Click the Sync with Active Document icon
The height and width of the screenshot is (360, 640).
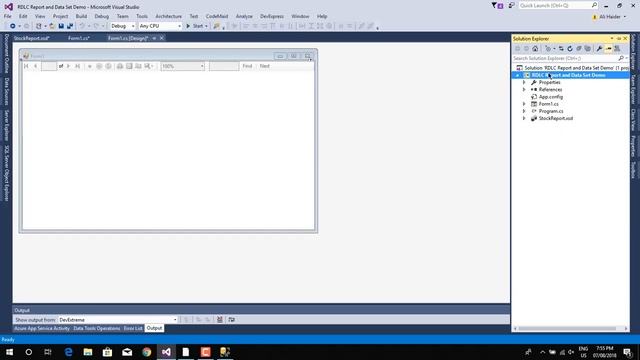click(x=561, y=49)
